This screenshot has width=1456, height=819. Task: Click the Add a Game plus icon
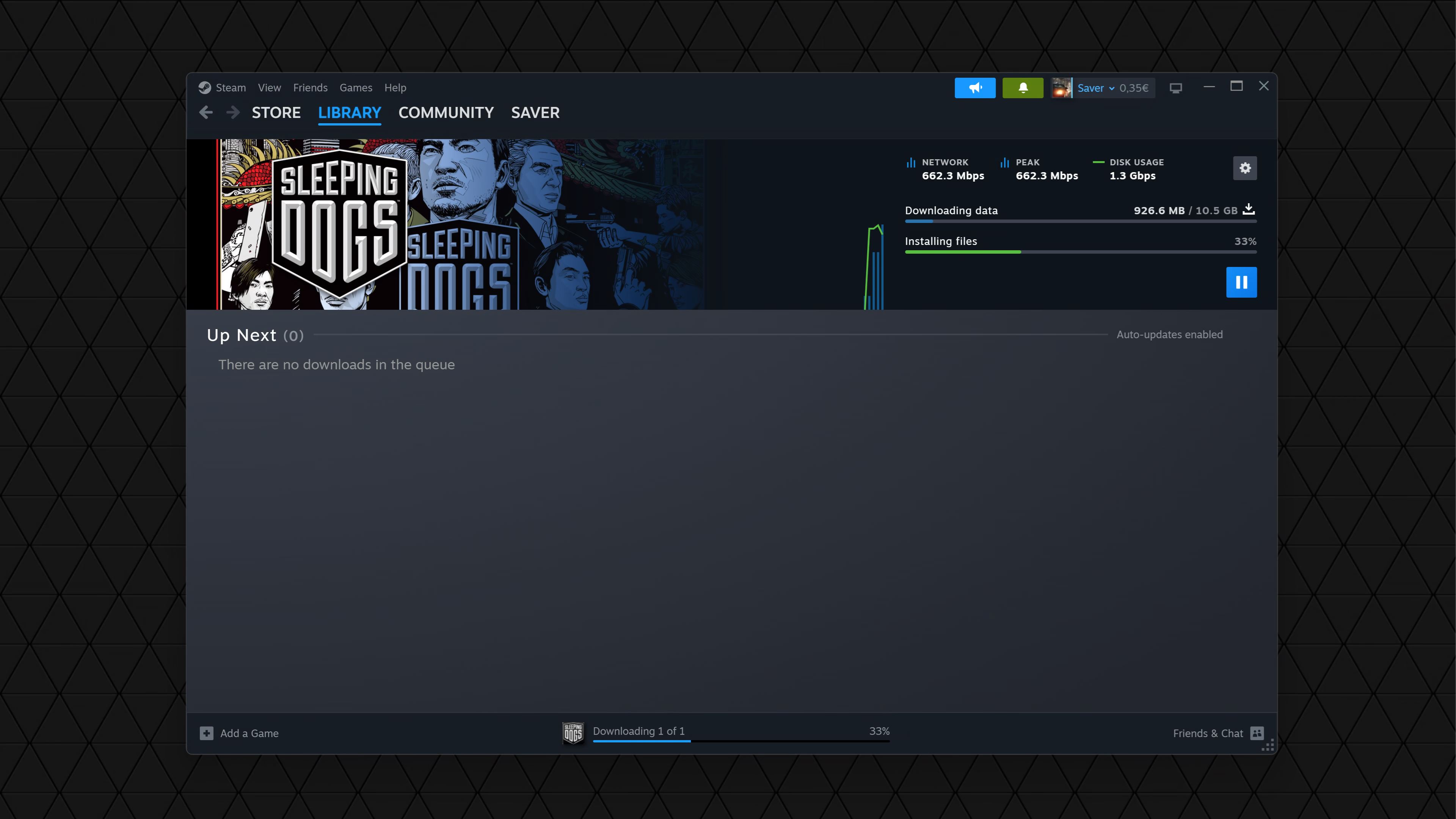coord(206,733)
